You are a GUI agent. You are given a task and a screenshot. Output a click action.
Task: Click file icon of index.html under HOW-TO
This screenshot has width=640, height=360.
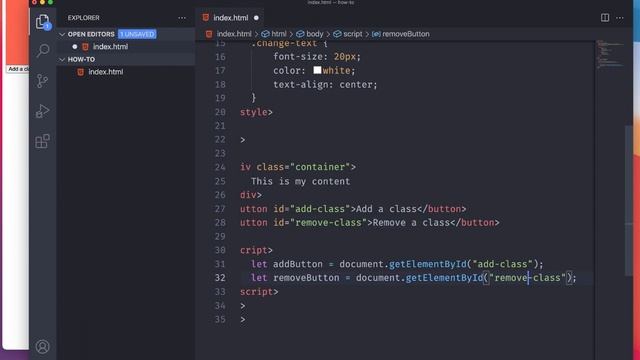(81, 72)
